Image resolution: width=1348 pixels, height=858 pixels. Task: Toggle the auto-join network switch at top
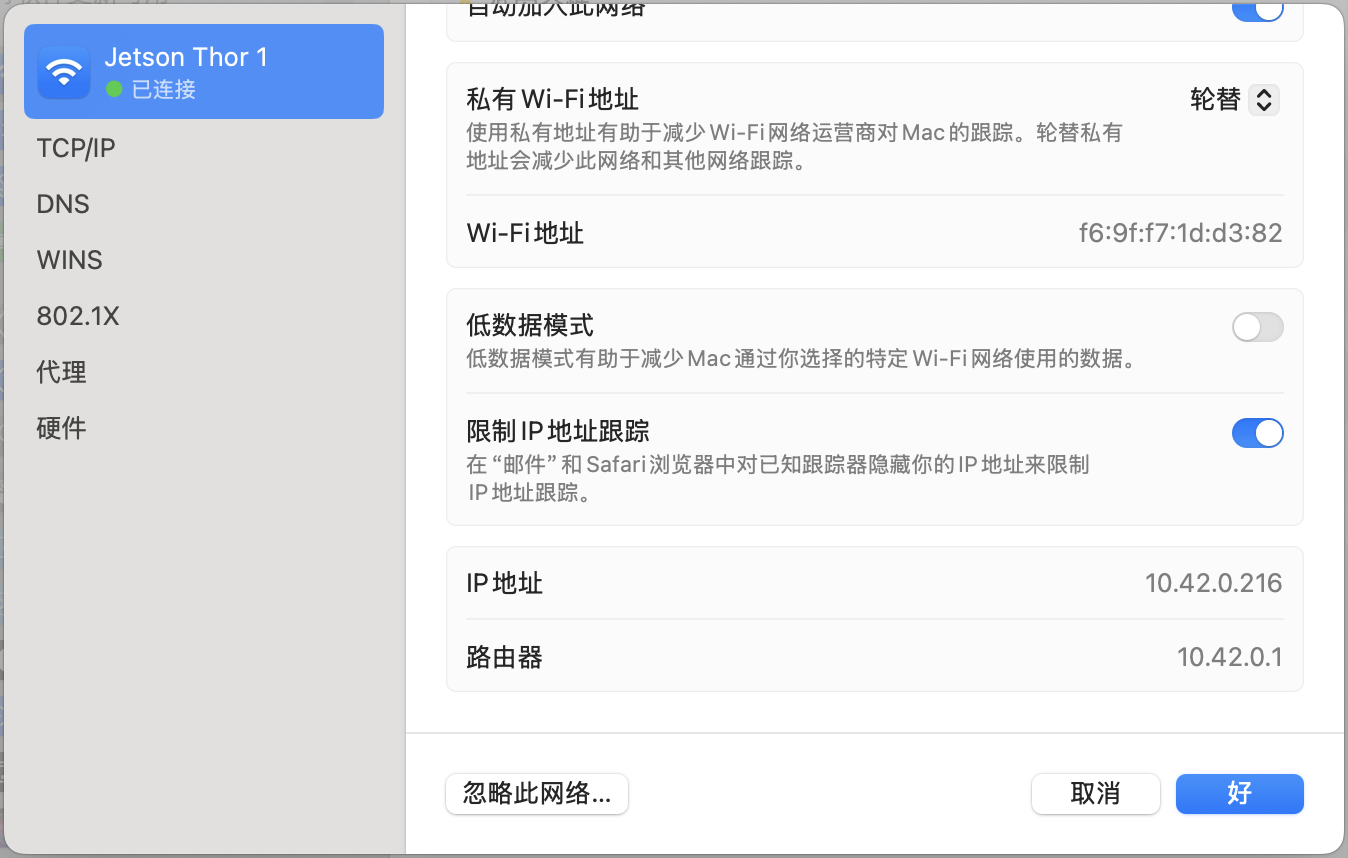click(1257, 10)
